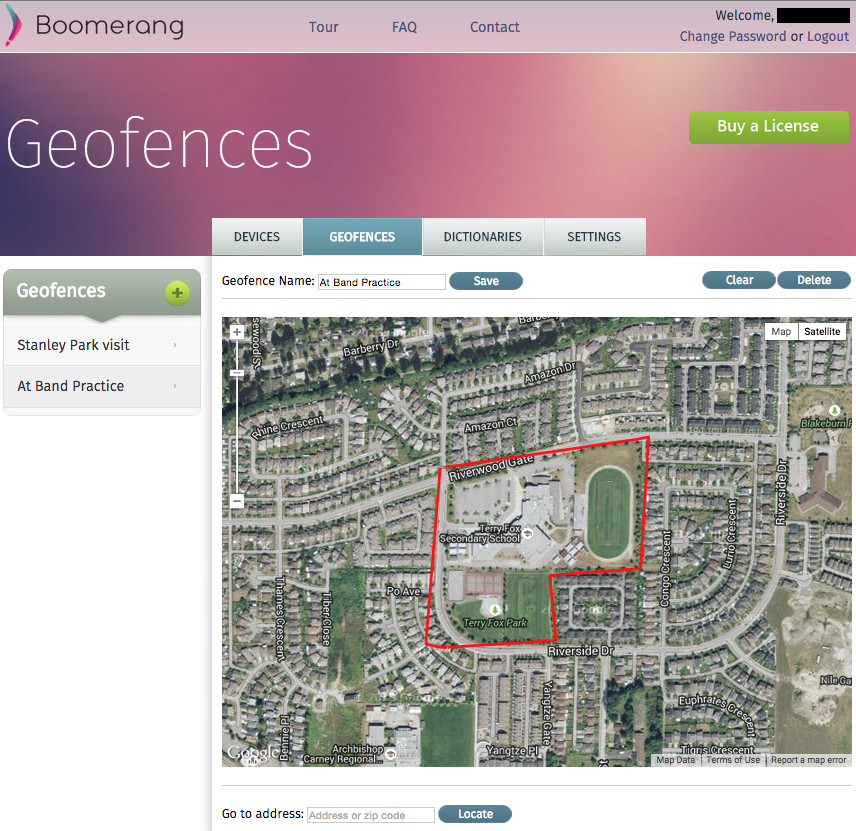Switch map to Map view
This screenshot has height=831, width=856.
point(781,331)
